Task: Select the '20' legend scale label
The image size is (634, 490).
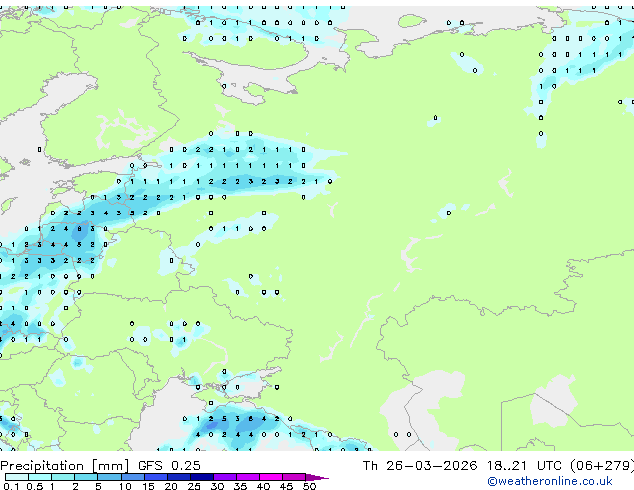Action: [x=171, y=486]
